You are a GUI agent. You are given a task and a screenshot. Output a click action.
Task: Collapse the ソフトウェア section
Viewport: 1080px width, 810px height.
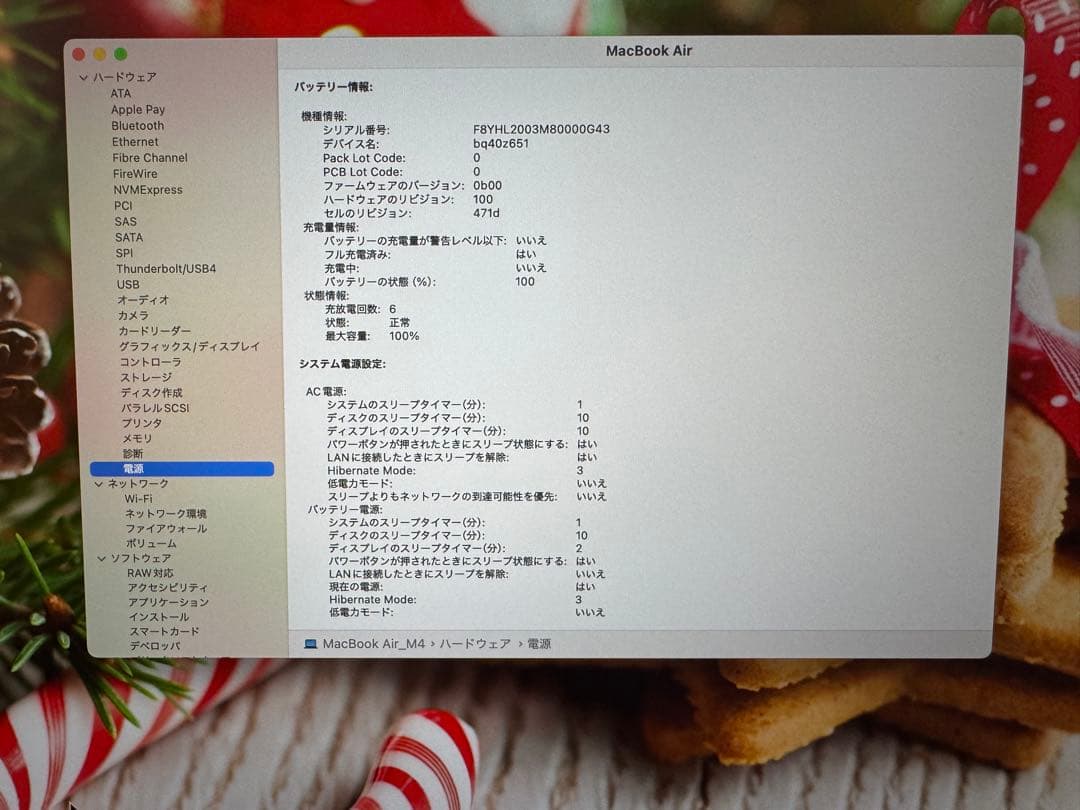100,557
